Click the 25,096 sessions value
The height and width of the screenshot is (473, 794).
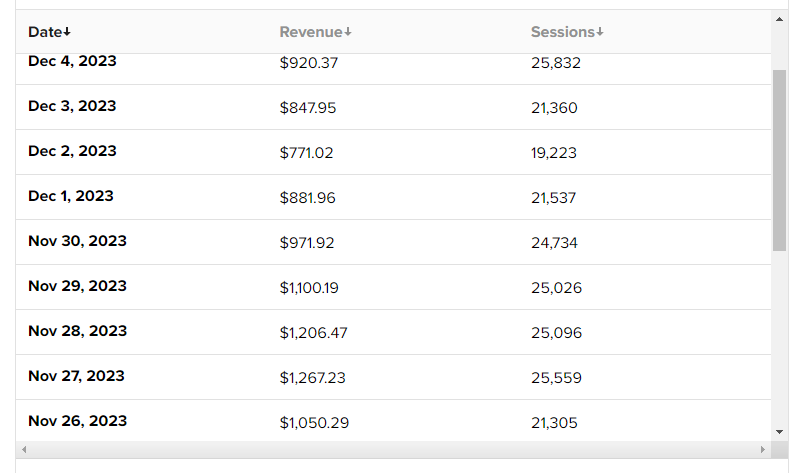(557, 333)
